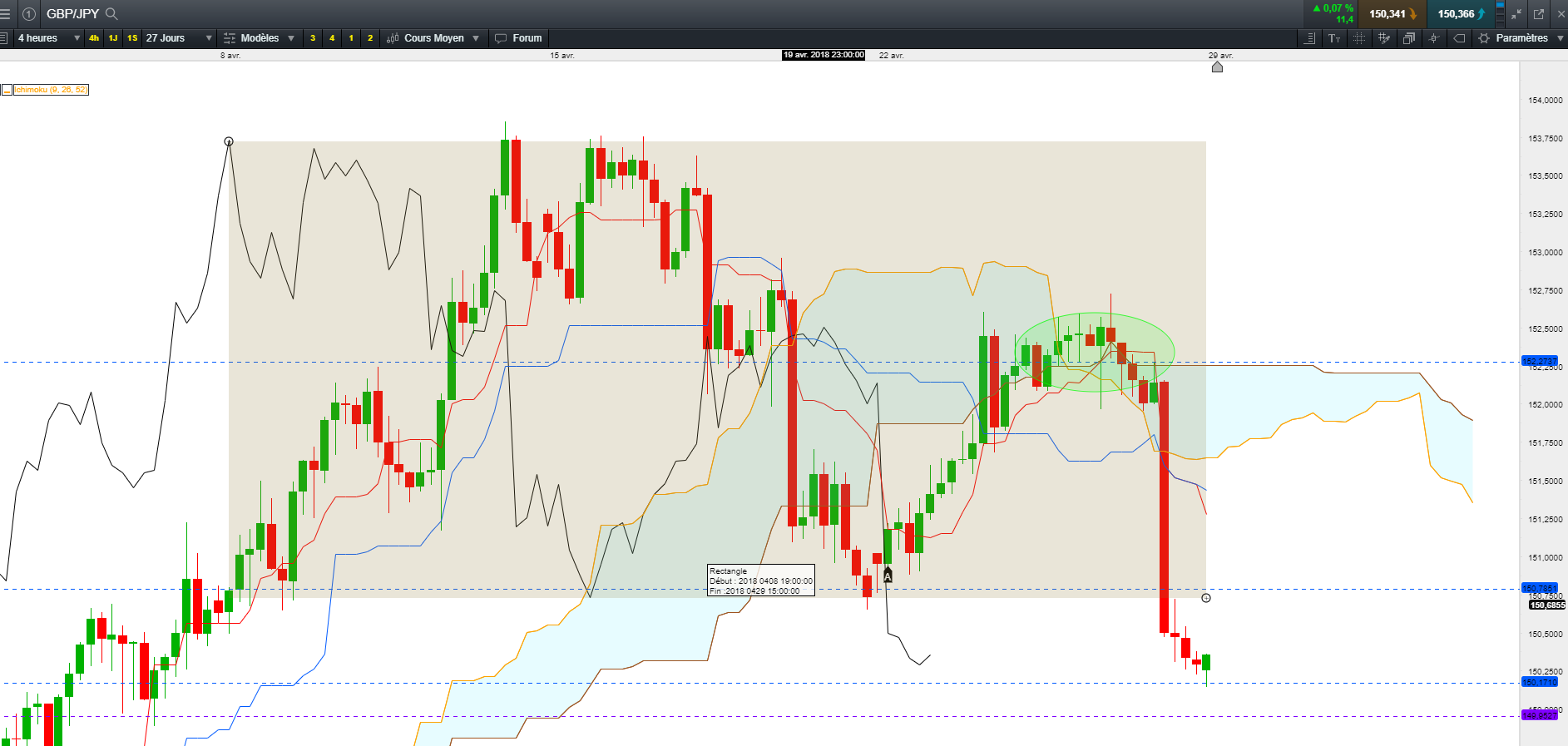Click the rectangle's bottom-right circle handle
Screen dimensions: 1568x746
point(1206,598)
